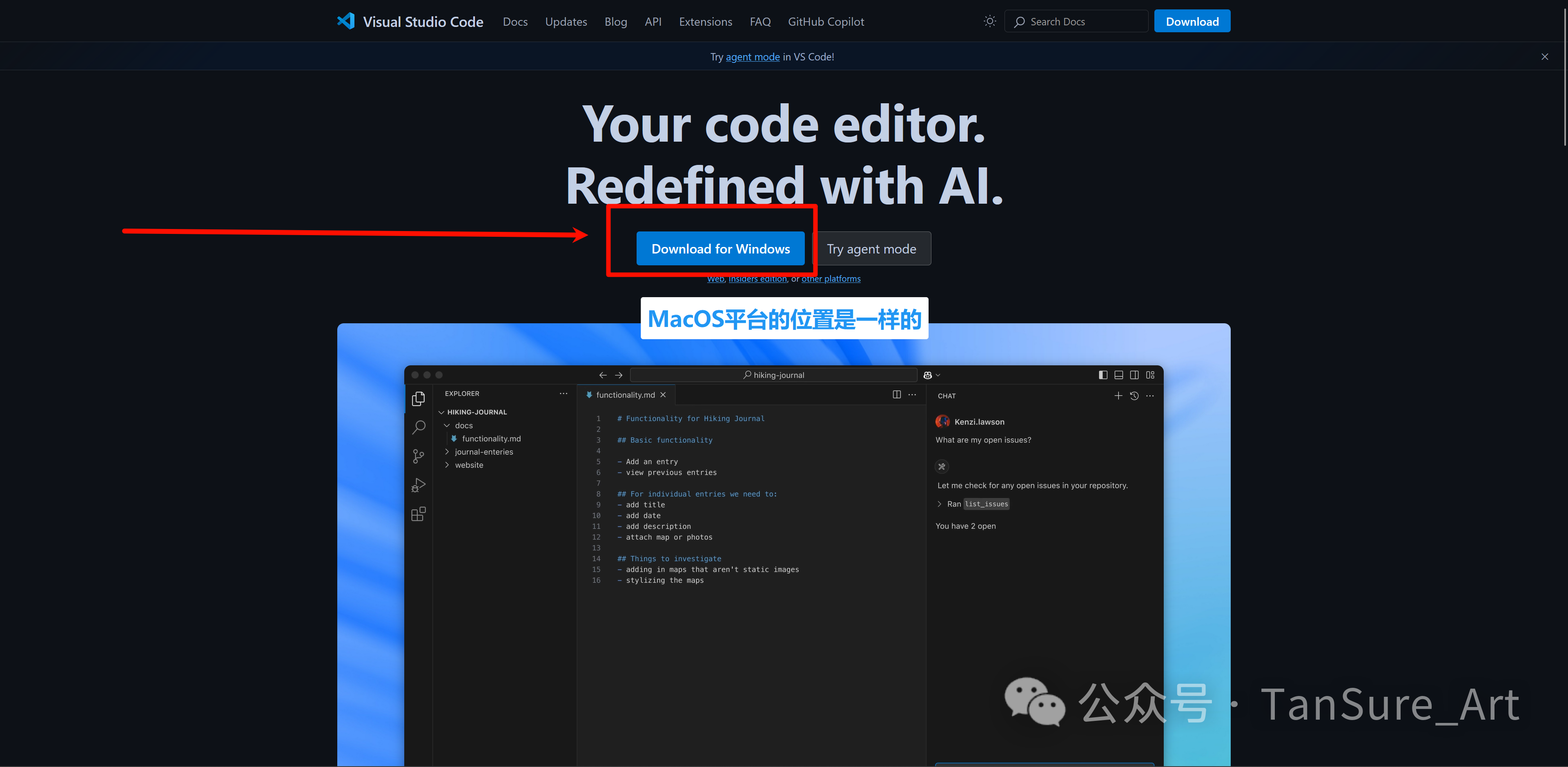Follow the Web link under download

pos(715,279)
